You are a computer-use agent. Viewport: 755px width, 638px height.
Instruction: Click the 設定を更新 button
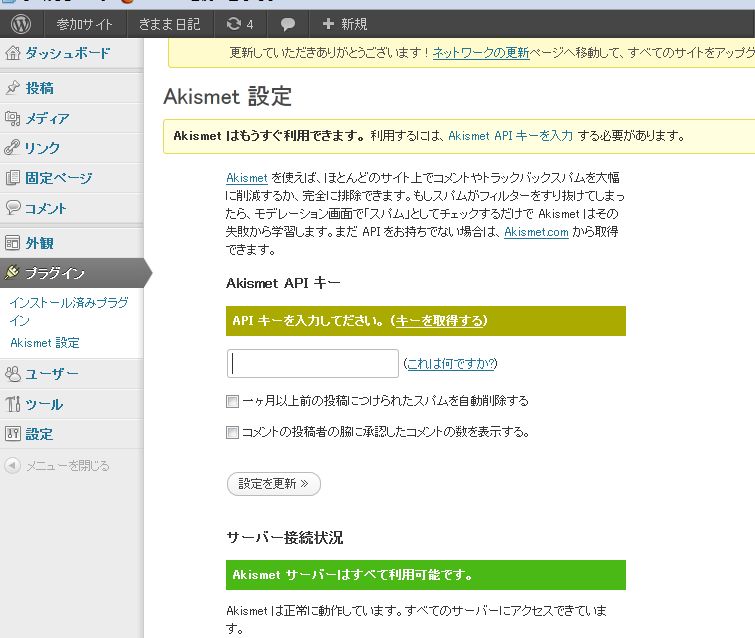[273, 483]
